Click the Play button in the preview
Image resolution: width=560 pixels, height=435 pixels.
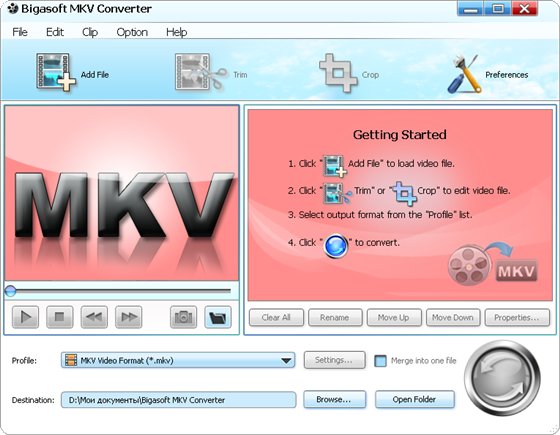[x=25, y=317]
